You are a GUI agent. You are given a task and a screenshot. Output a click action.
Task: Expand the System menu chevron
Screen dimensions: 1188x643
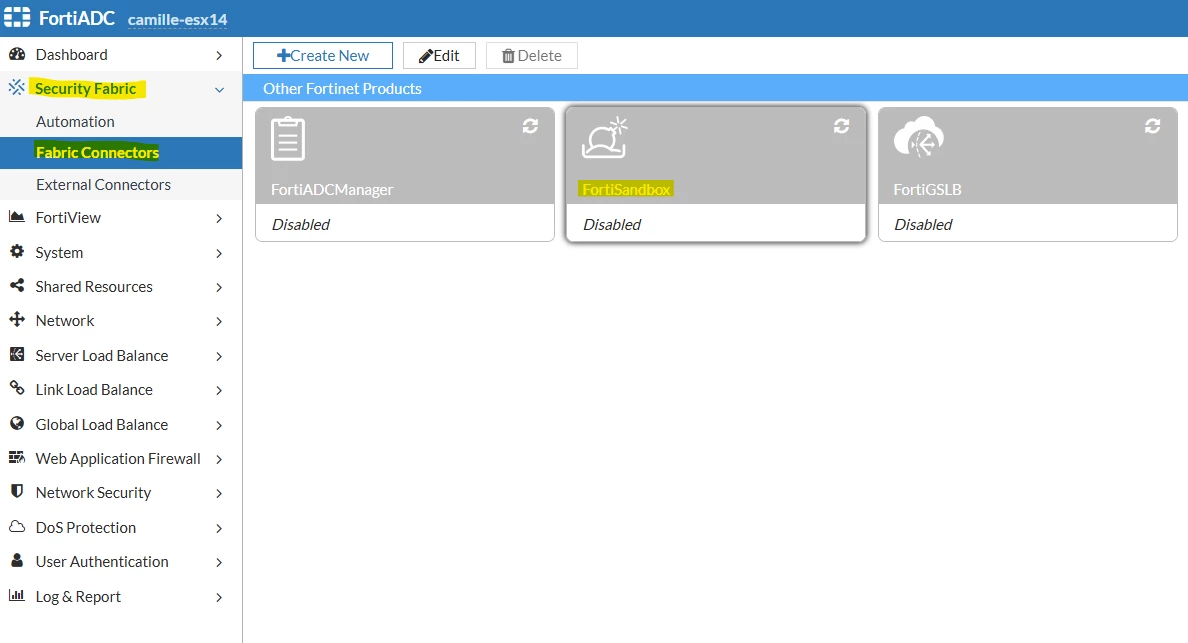[219, 253]
